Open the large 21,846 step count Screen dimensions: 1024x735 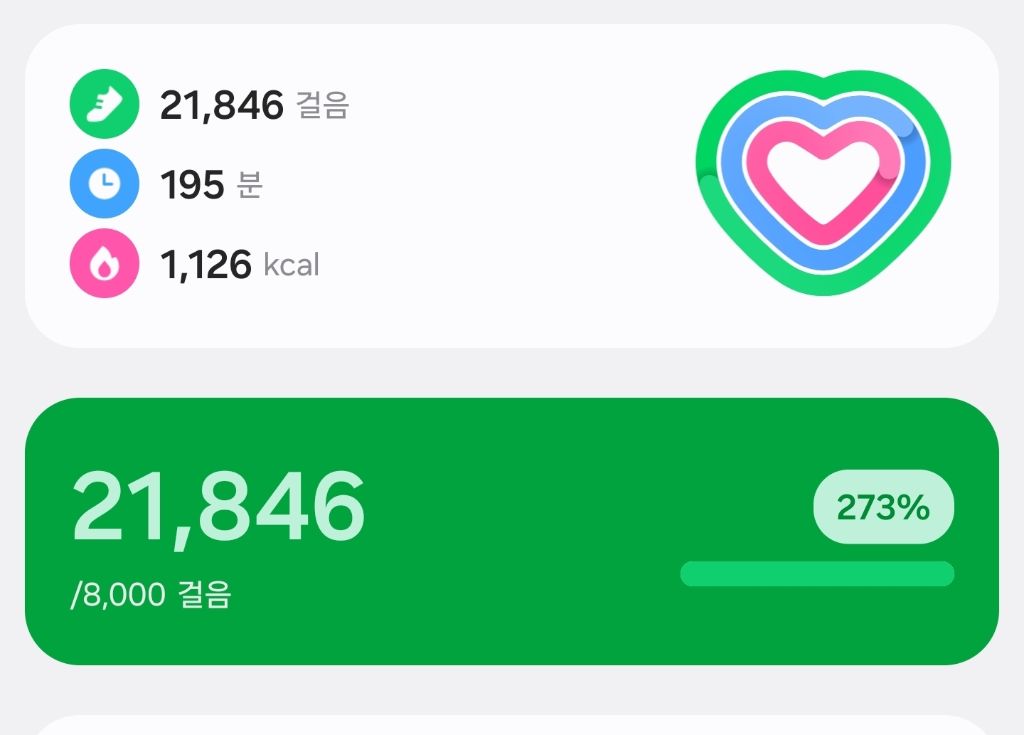[218, 507]
